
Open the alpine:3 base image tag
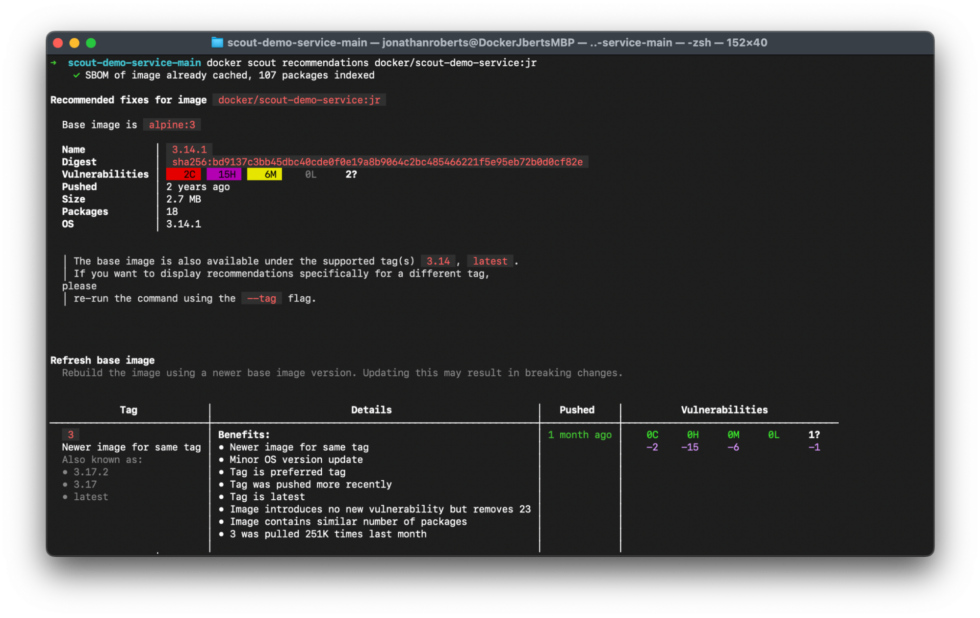coord(171,124)
